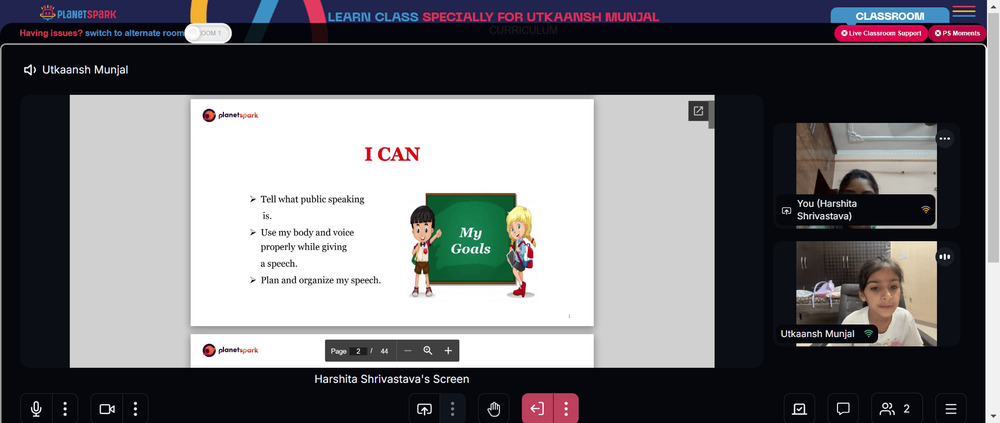Click 'My Goals' chalkboard image on slide
The width and height of the screenshot is (1000, 423).
tap(471, 246)
